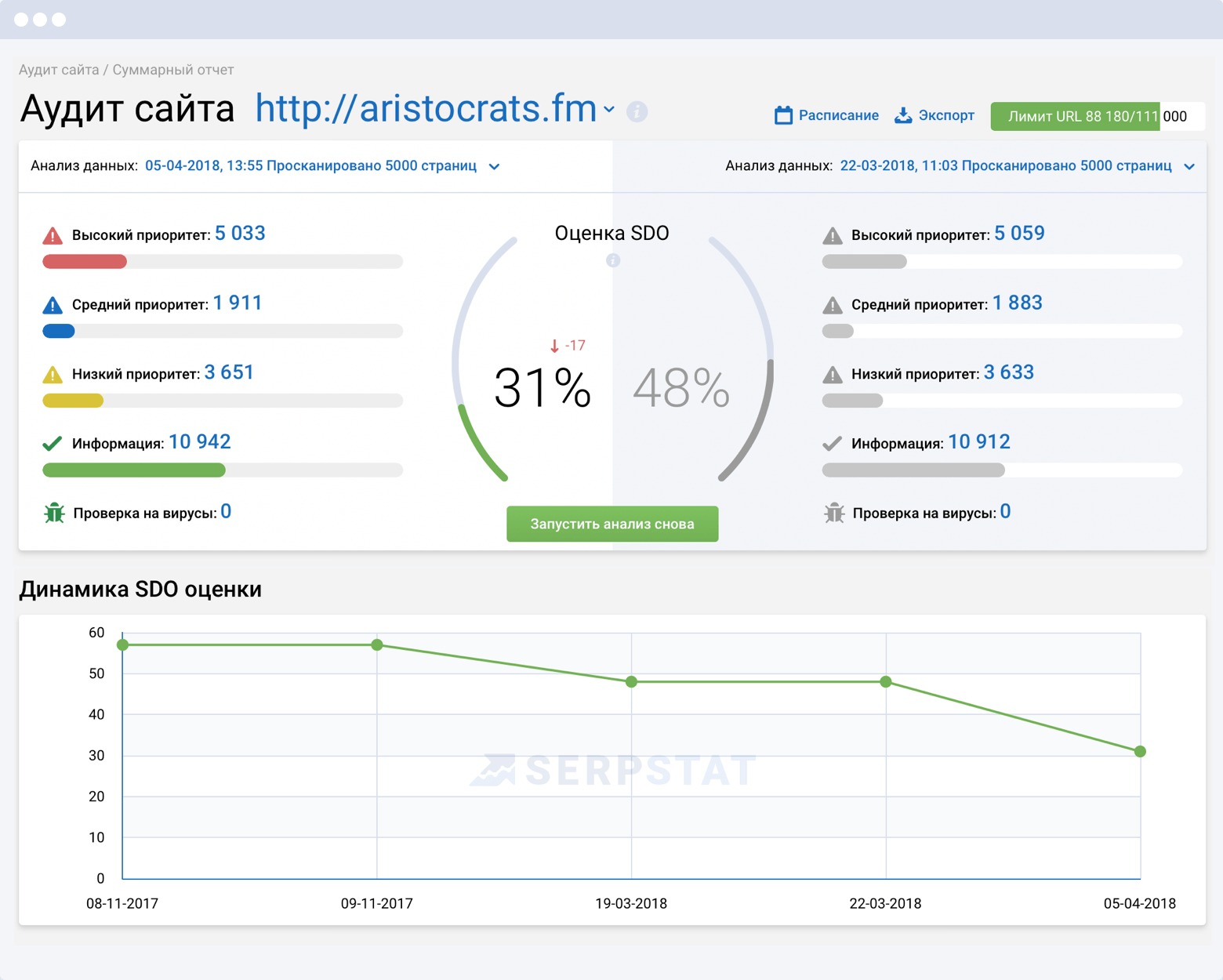Click the green checkmark icon beside Информация
Screen dimensions: 1223x980
53,444
